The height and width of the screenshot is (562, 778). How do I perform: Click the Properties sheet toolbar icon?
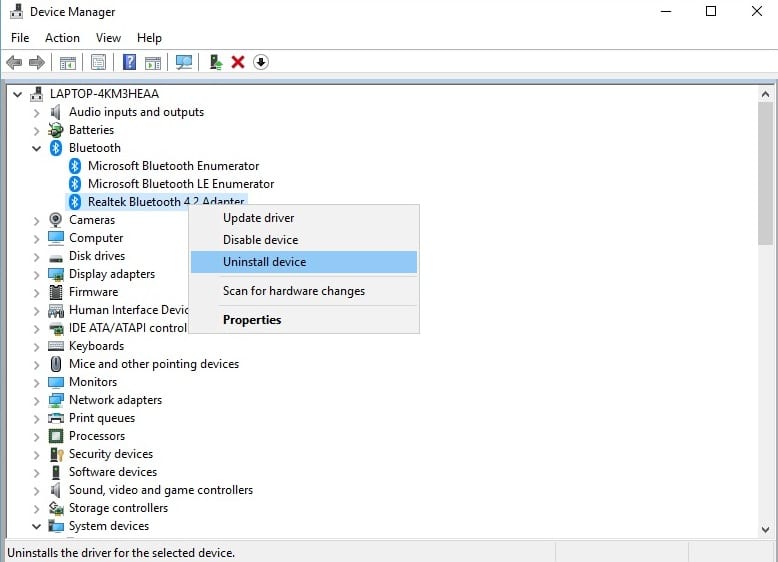pos(99,62)
